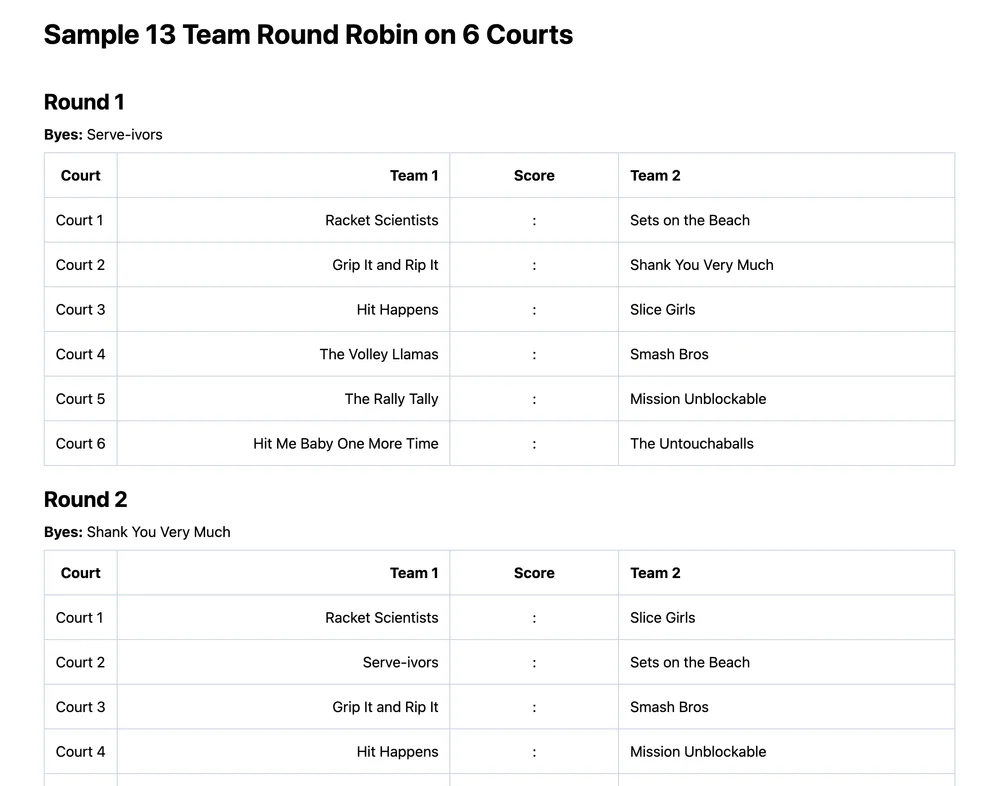Select the Round 1 Court 5 label cell

click(80, 399)
